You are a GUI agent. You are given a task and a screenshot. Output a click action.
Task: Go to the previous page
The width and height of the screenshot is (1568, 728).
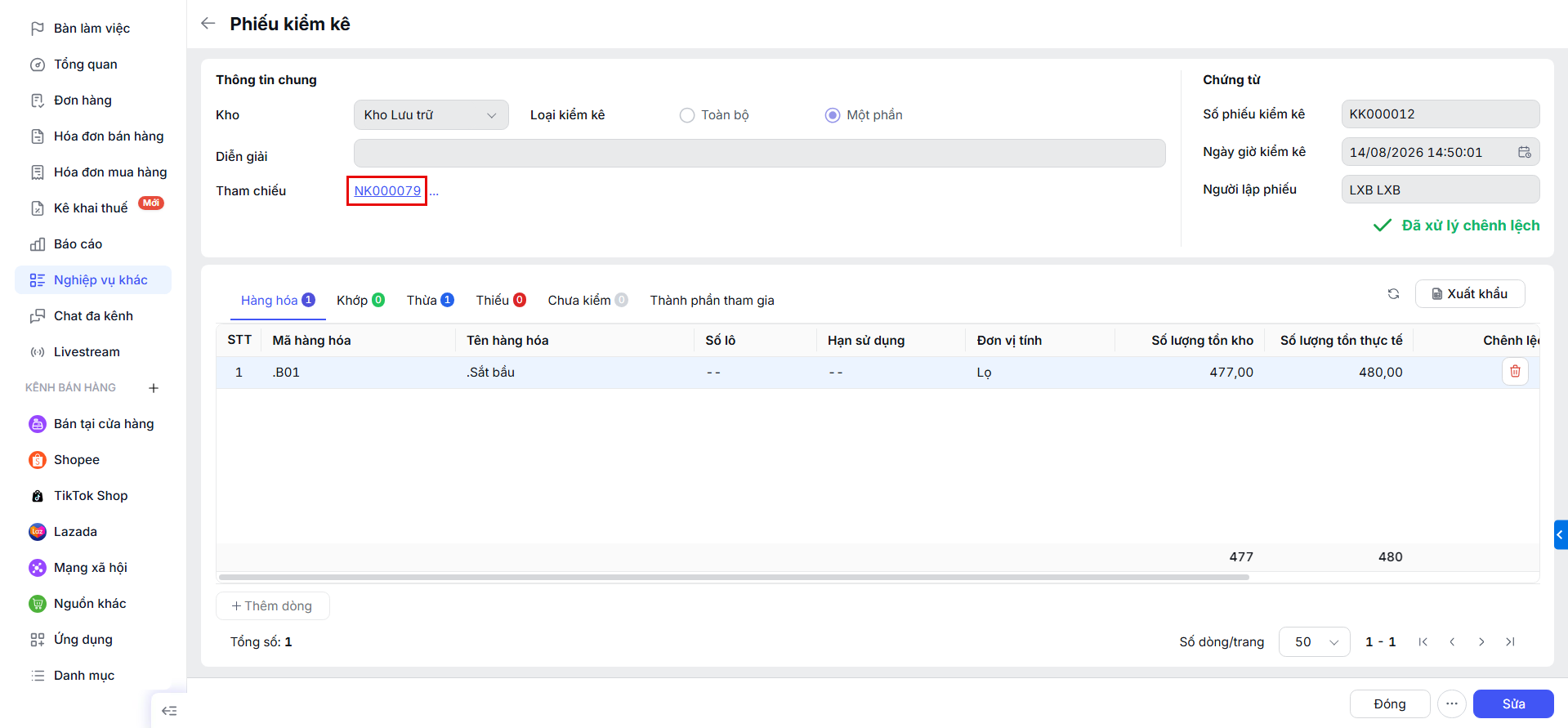pyautogui.click(x=1452, y=642)
